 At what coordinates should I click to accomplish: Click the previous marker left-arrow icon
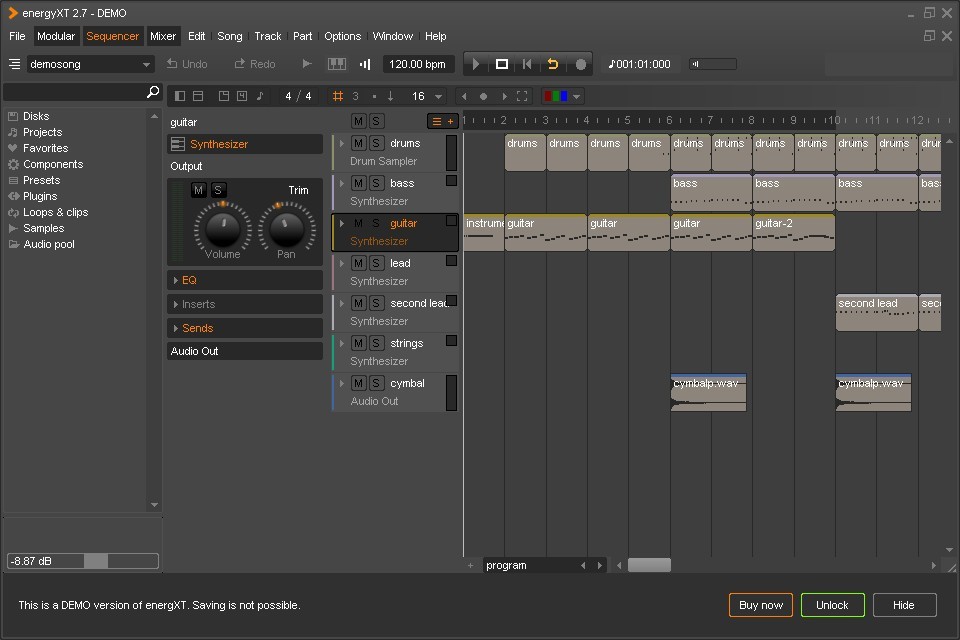[x=464, y=96]
